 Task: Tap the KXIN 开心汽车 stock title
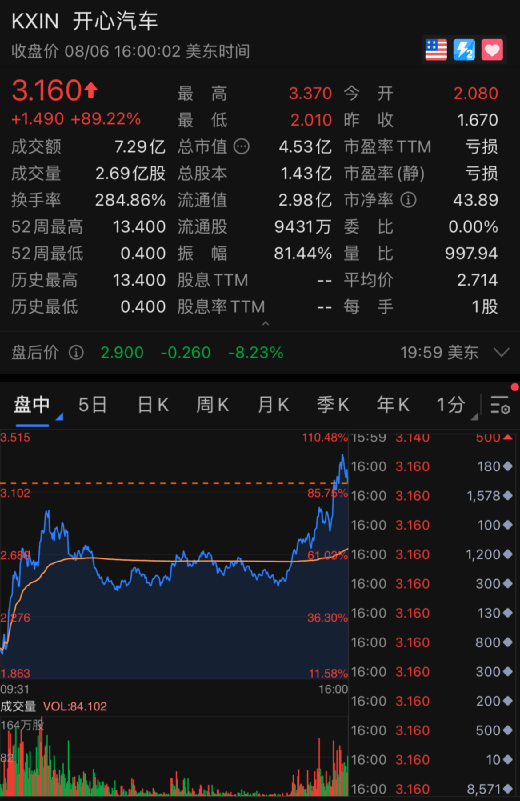(x=85, y=21)
